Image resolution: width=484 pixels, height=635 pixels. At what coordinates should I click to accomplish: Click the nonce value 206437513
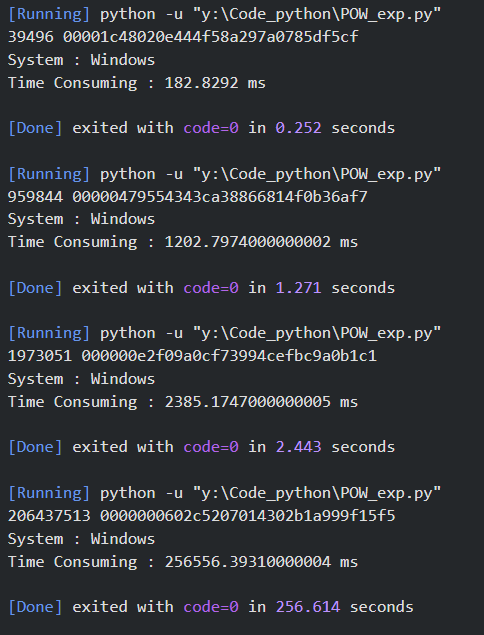[49, 516]
